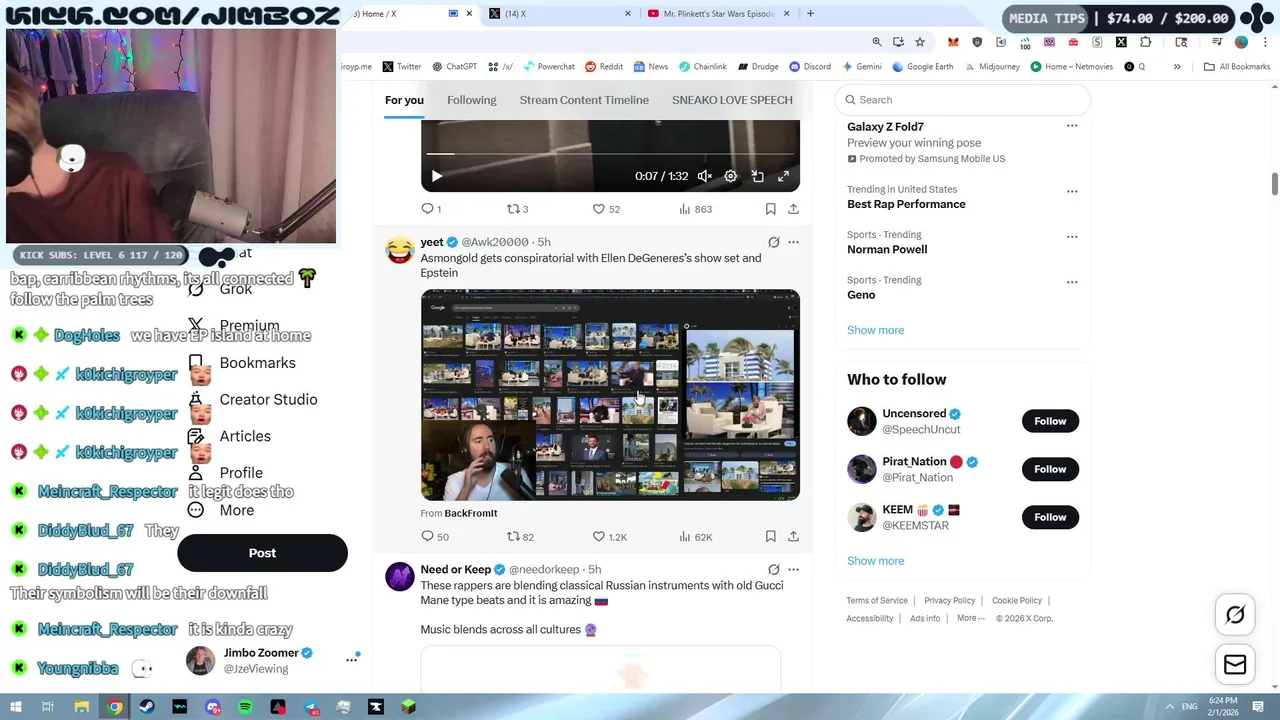Follow Uncensored @SpeechUncut
Screen dimensions: 1280x720
coord(1050,421)
